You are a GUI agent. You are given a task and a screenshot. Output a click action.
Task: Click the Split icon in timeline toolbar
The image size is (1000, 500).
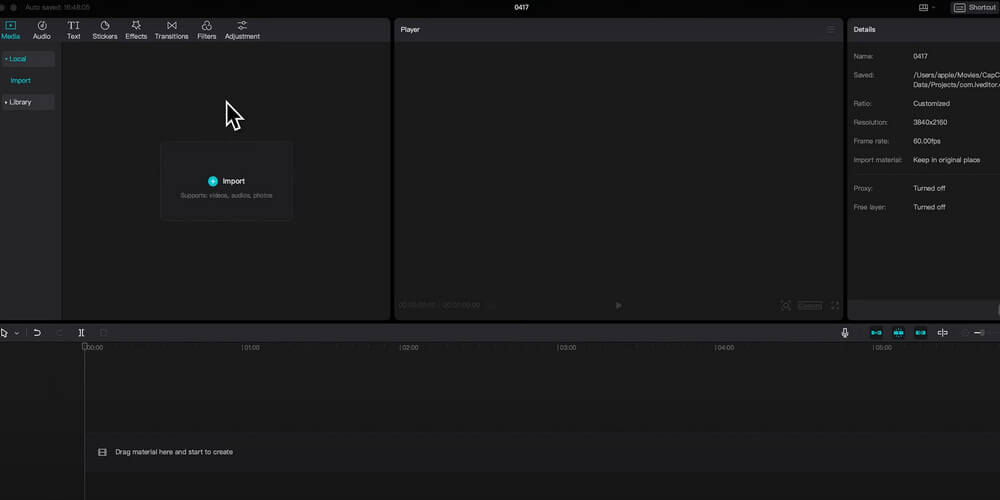coord(81,333)
